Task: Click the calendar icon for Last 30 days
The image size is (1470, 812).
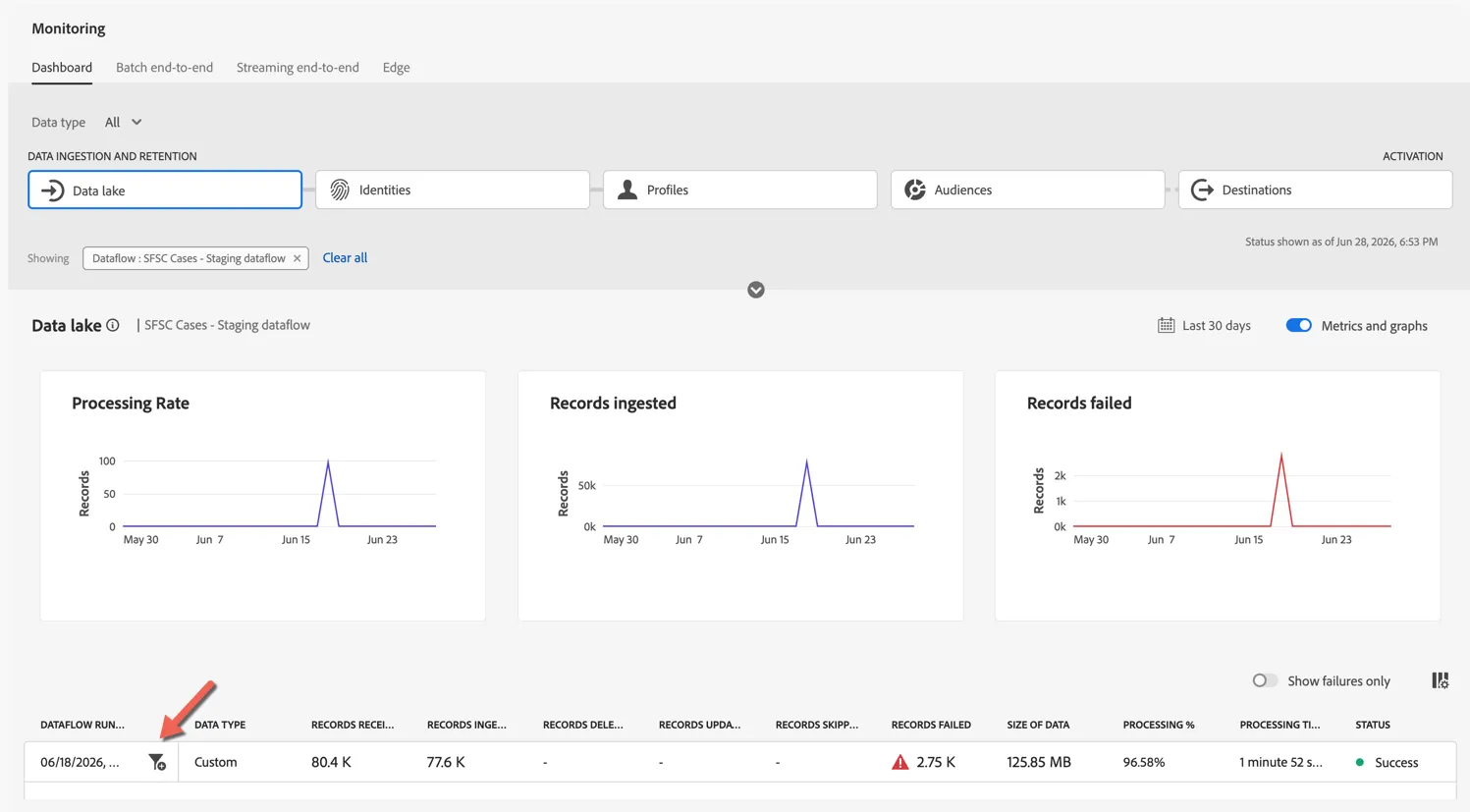Action: click(x=1166, y=325)
